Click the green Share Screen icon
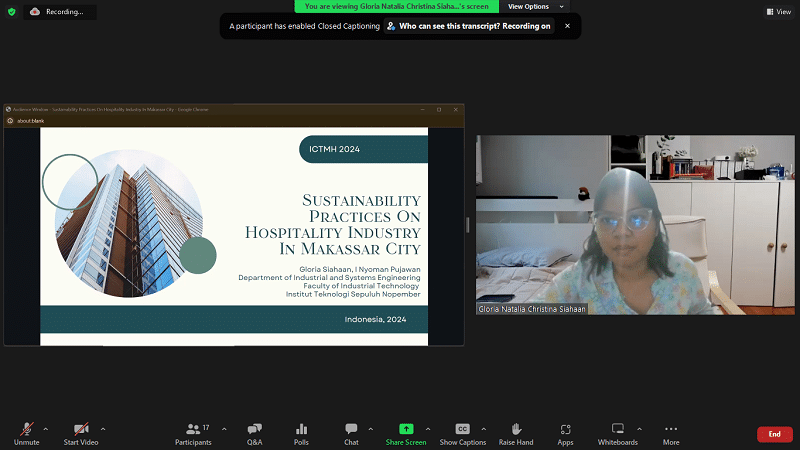Image resolution: width=800 pixels, height=450 pixels. coord(406,429)
